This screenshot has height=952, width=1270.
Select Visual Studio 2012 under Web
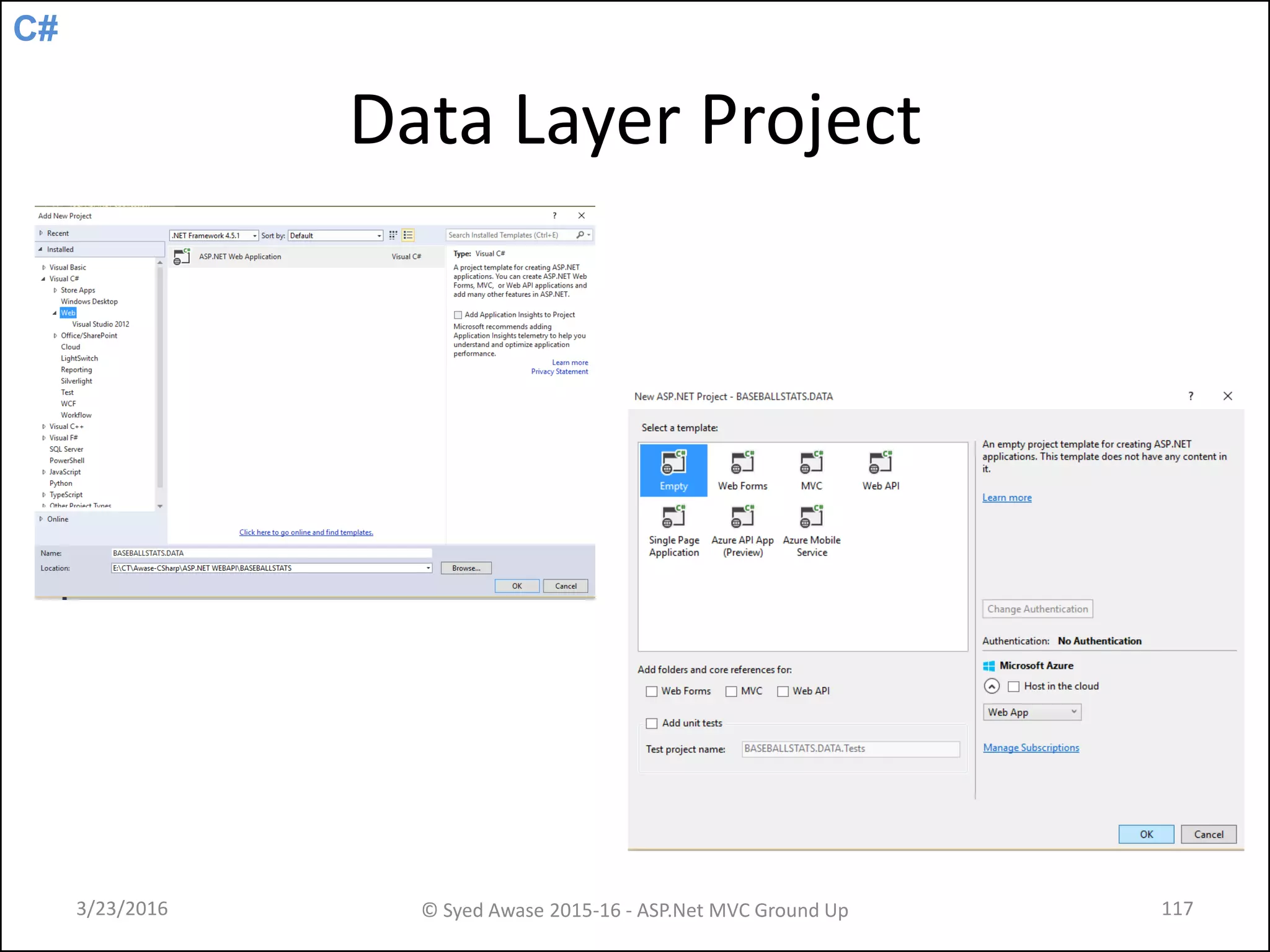(100, 324)
